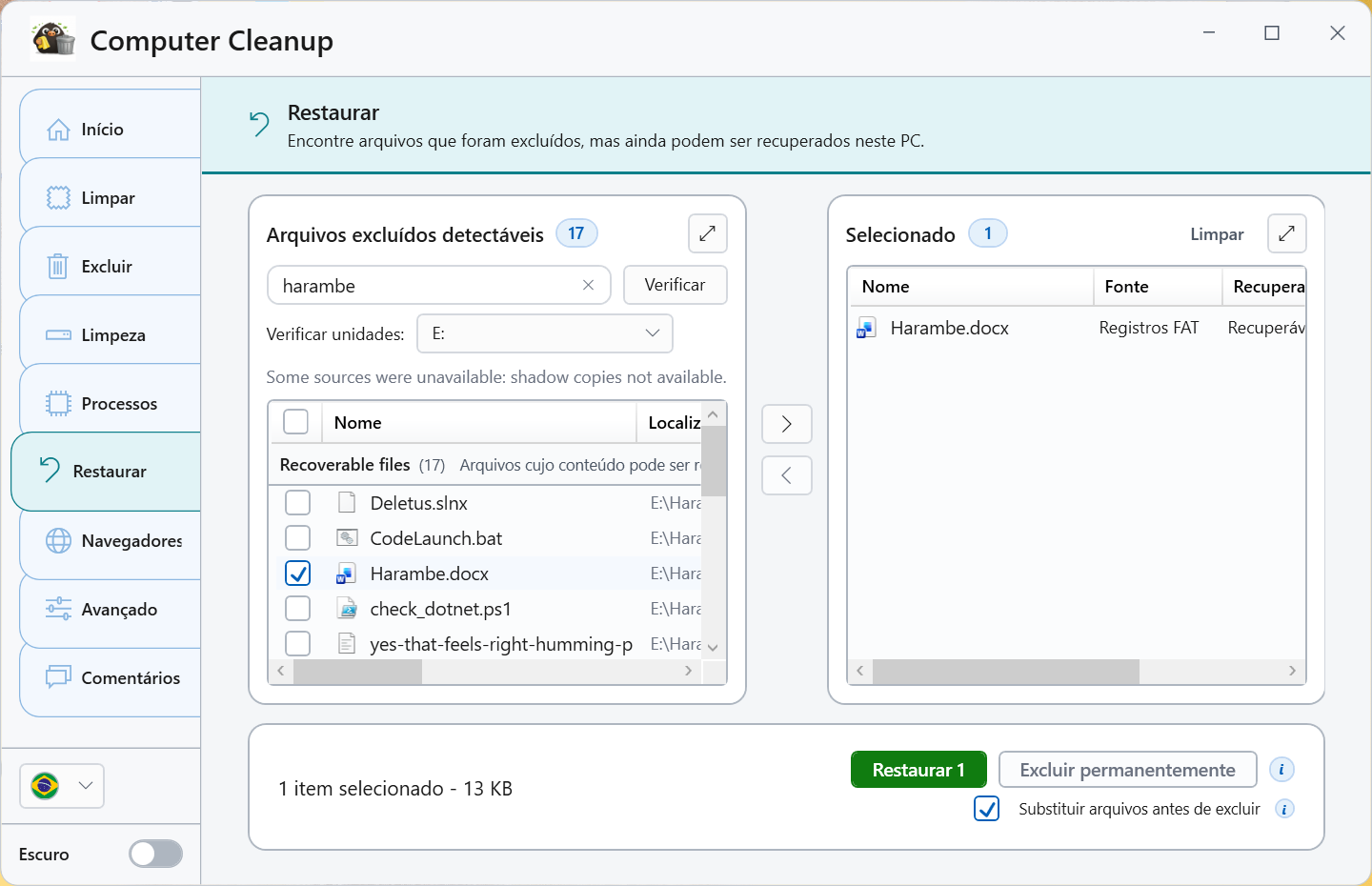This screenshot has width=1372, height=886.
Task: Click the Verificar button
Action: click(x=675, y=285)
